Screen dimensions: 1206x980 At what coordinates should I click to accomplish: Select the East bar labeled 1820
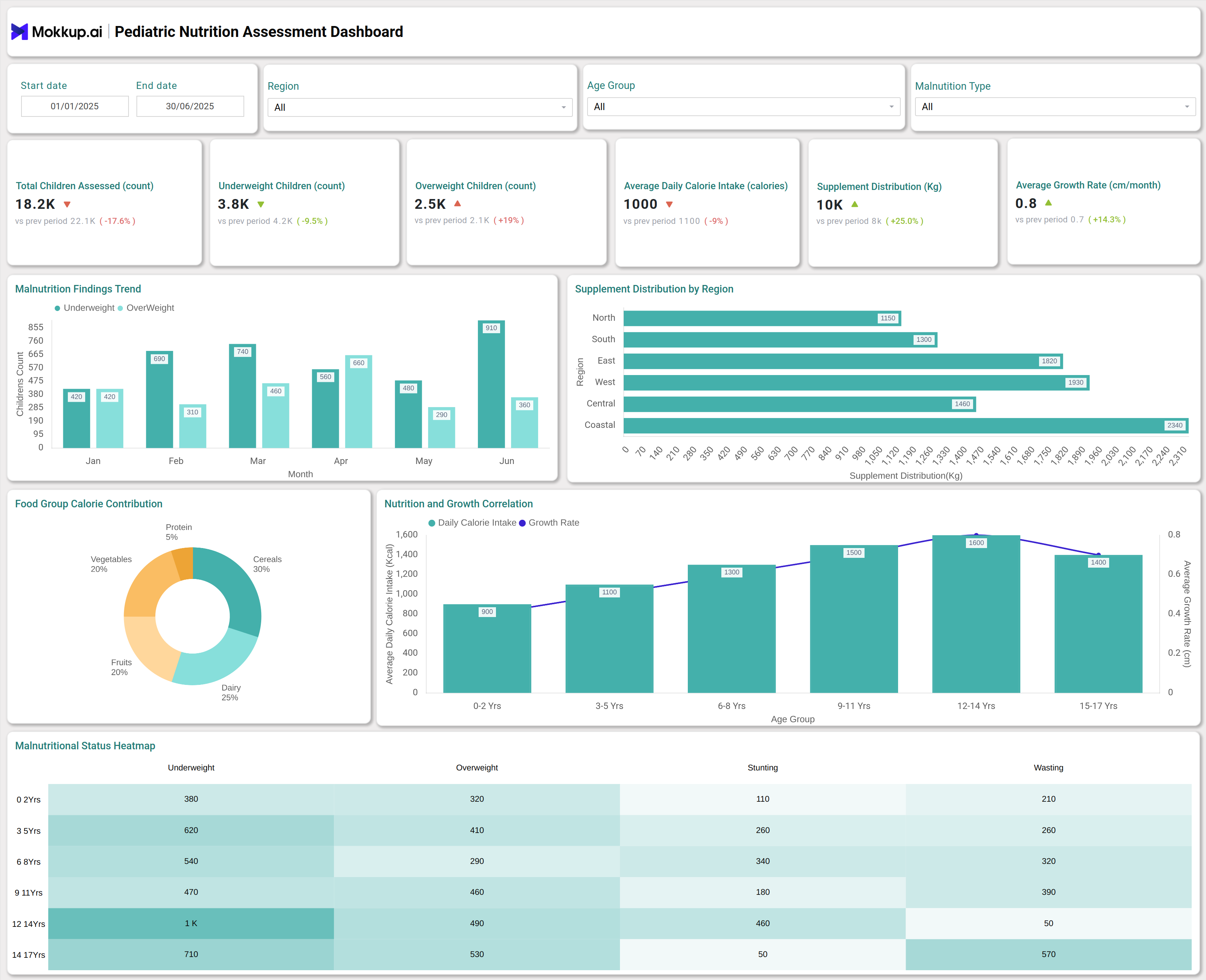pos(843,361)
